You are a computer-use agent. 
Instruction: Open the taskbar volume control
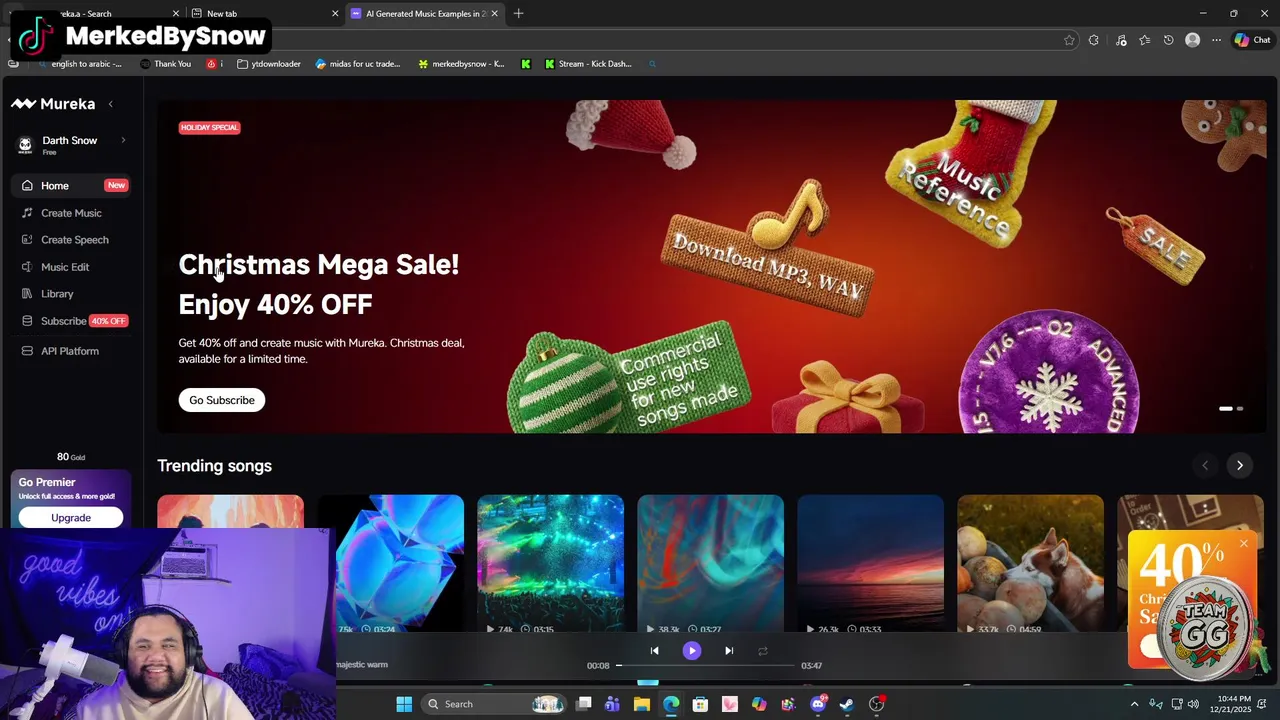coord(1193,704)
